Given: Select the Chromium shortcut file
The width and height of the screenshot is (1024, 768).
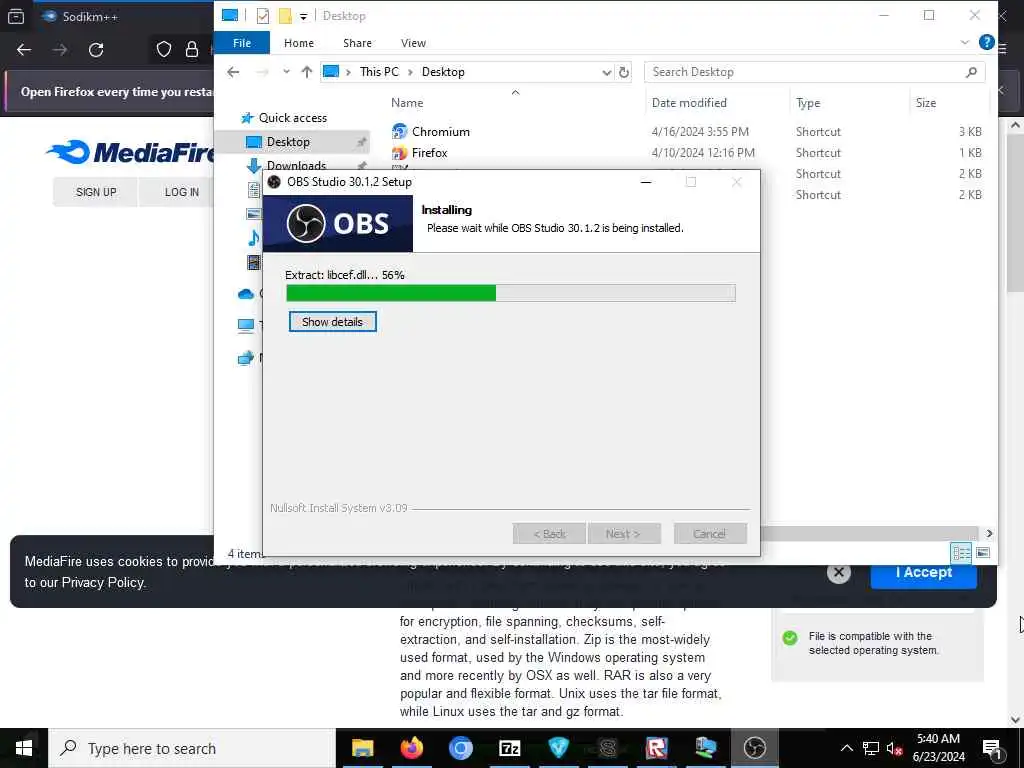Looking at the screenshot, I should [440, 131].
